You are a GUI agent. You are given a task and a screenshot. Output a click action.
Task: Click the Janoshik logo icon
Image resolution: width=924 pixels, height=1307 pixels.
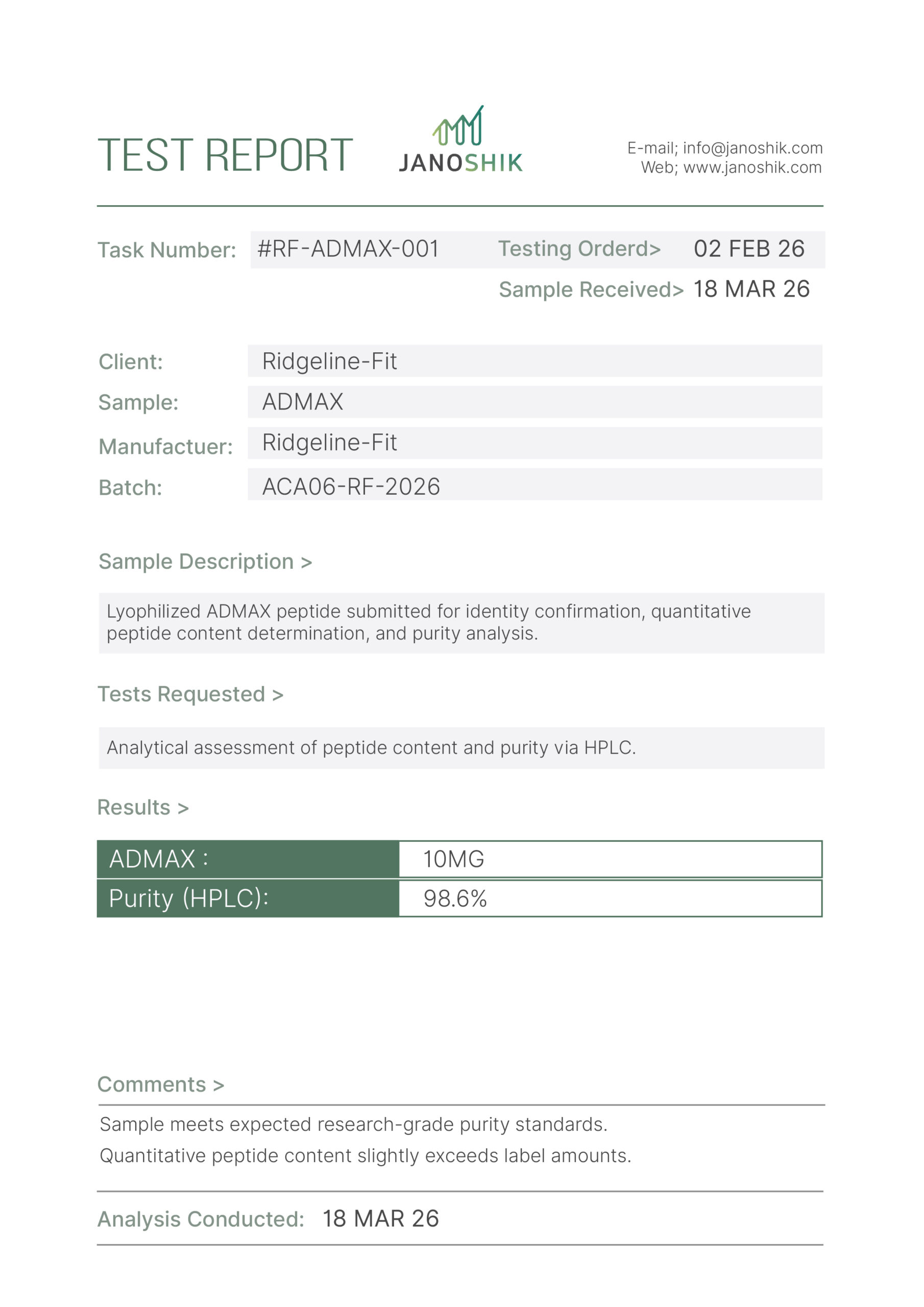(458, 125)
